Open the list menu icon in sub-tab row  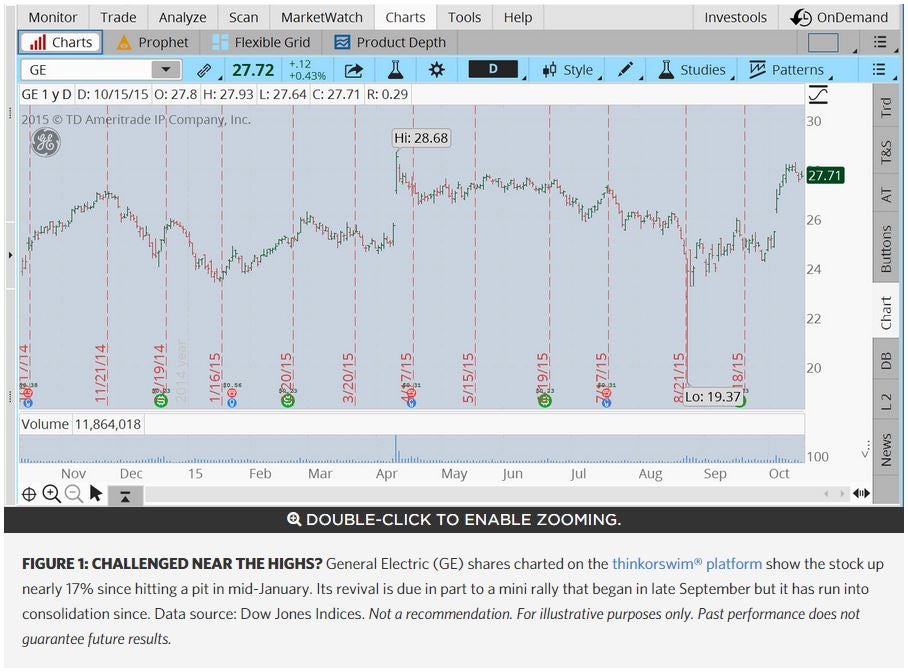click(x=880, y=42)
